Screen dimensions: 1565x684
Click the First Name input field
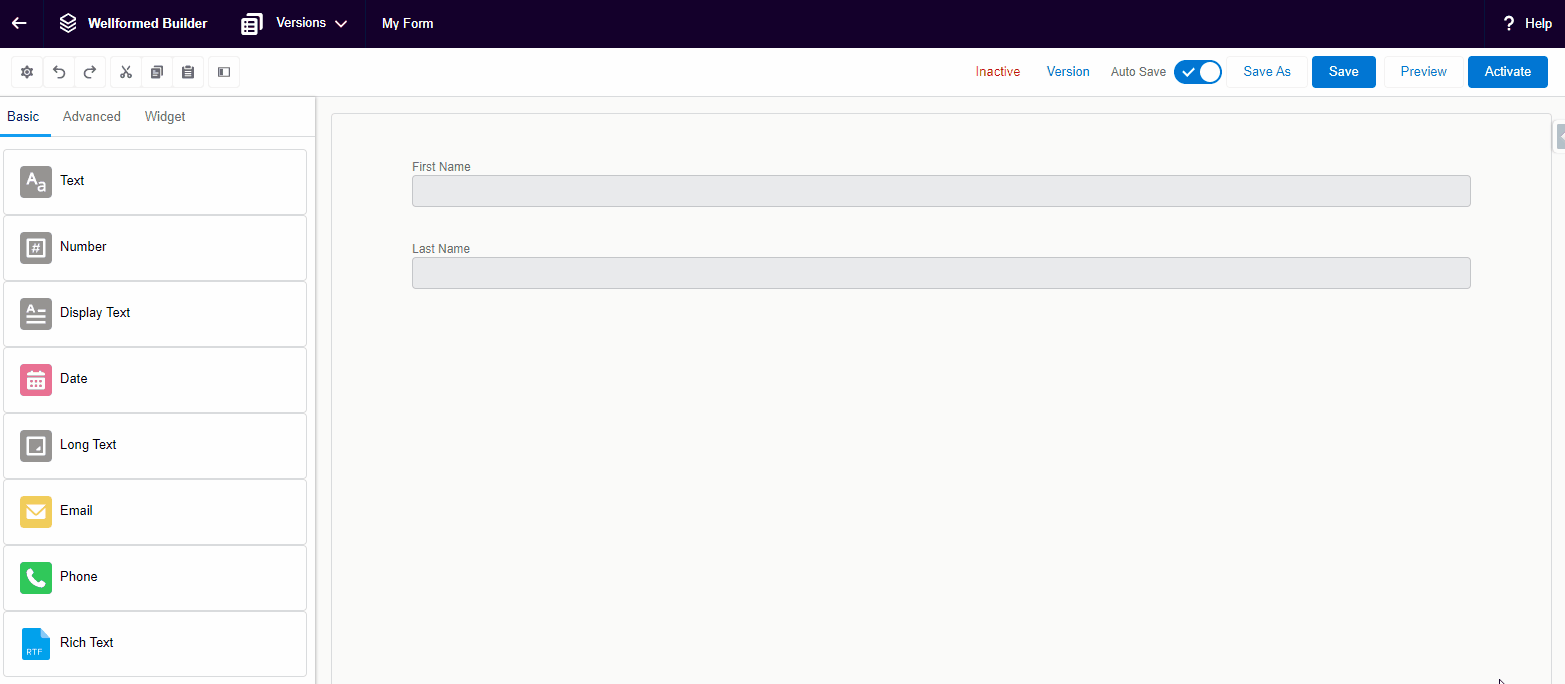pos(940,191)
